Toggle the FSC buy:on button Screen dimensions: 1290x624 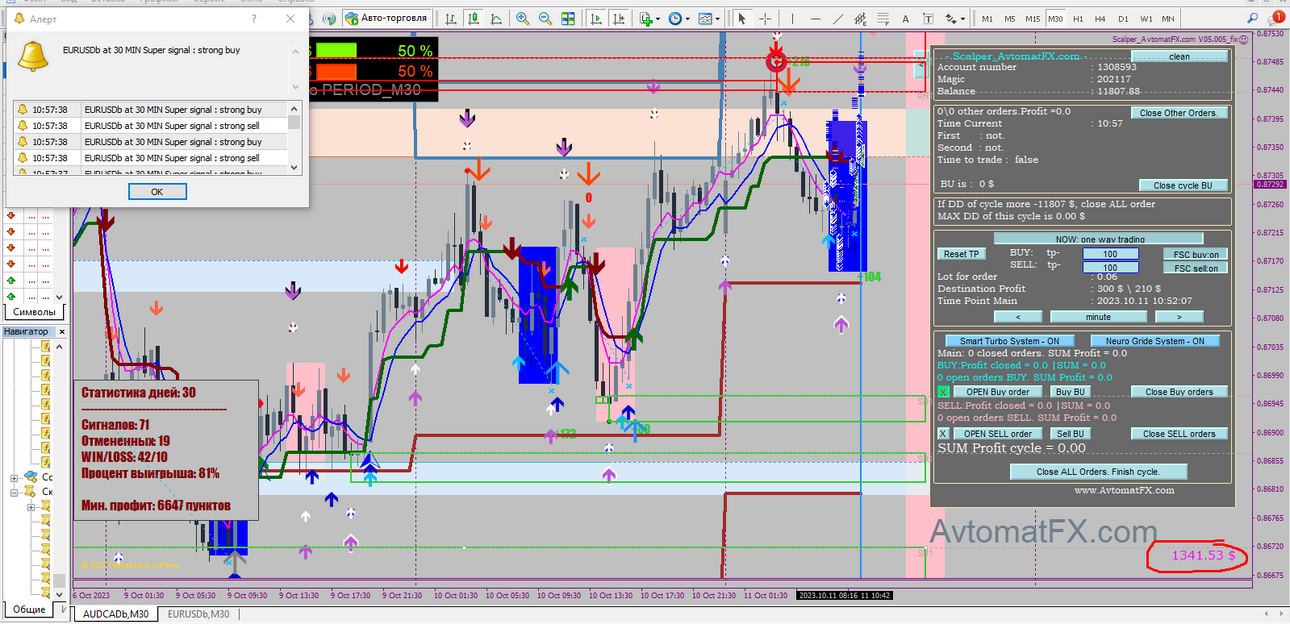tap(1195, 254)
